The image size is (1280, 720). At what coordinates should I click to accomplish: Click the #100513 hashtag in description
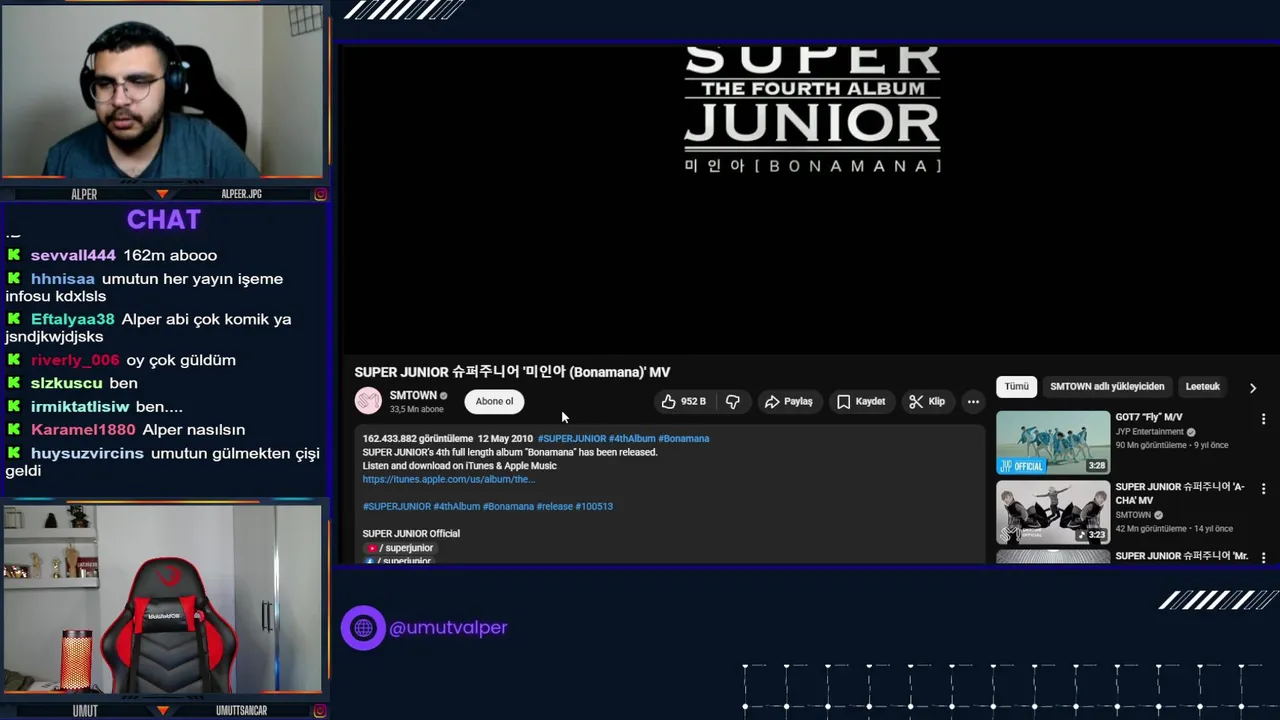click(x=594, y=506)
